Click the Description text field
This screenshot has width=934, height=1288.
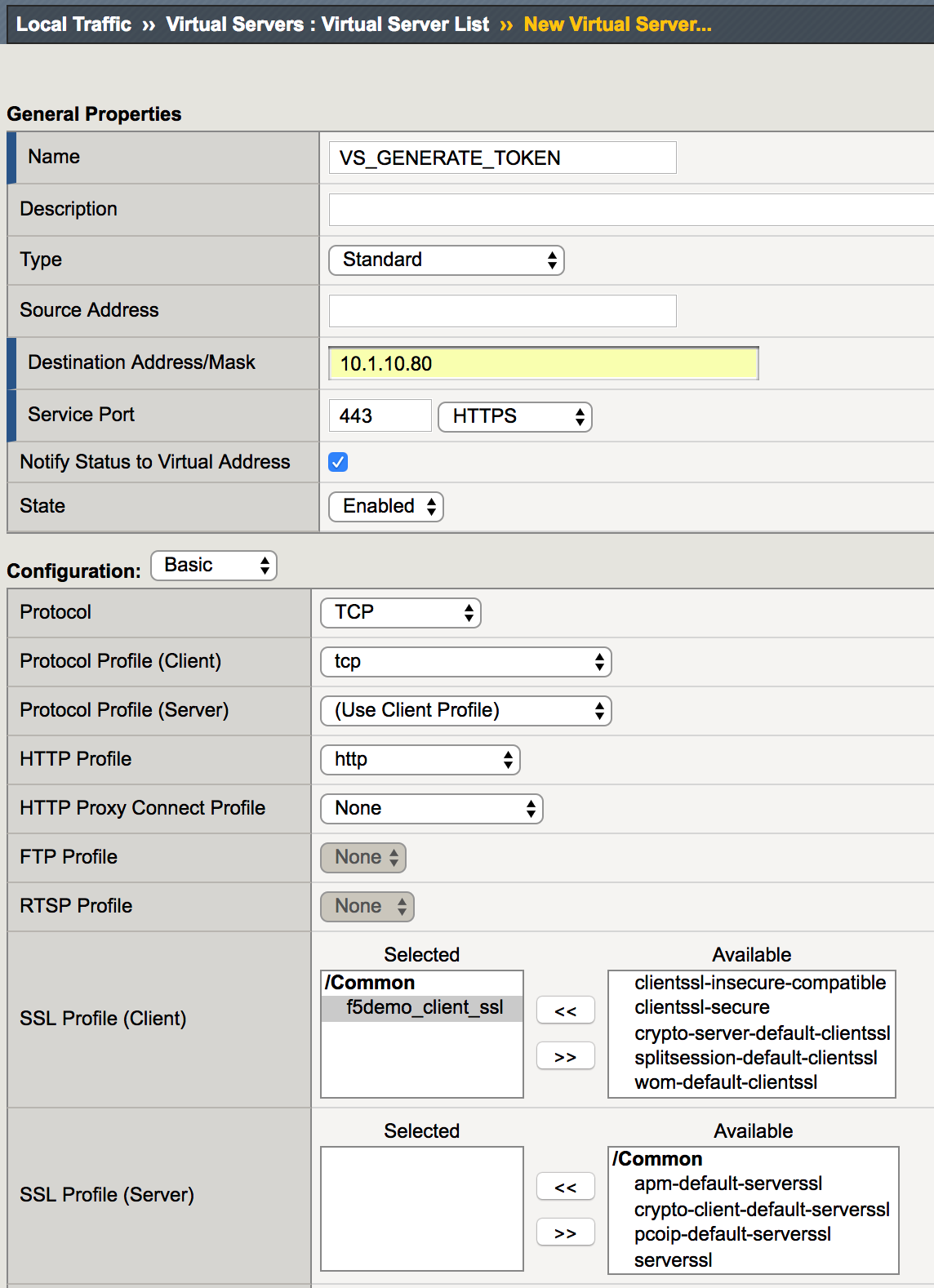(631, 210)
